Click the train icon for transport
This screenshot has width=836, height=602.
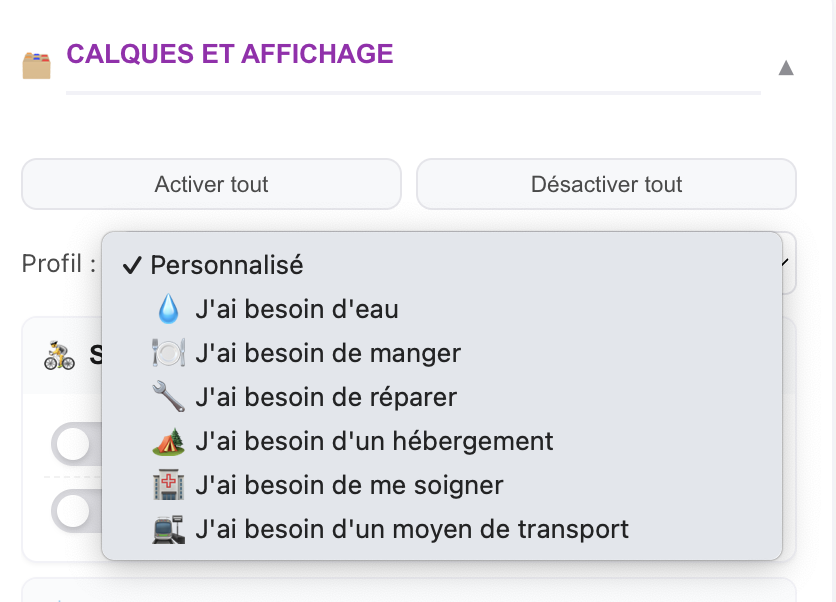click(x=168, y=529)
